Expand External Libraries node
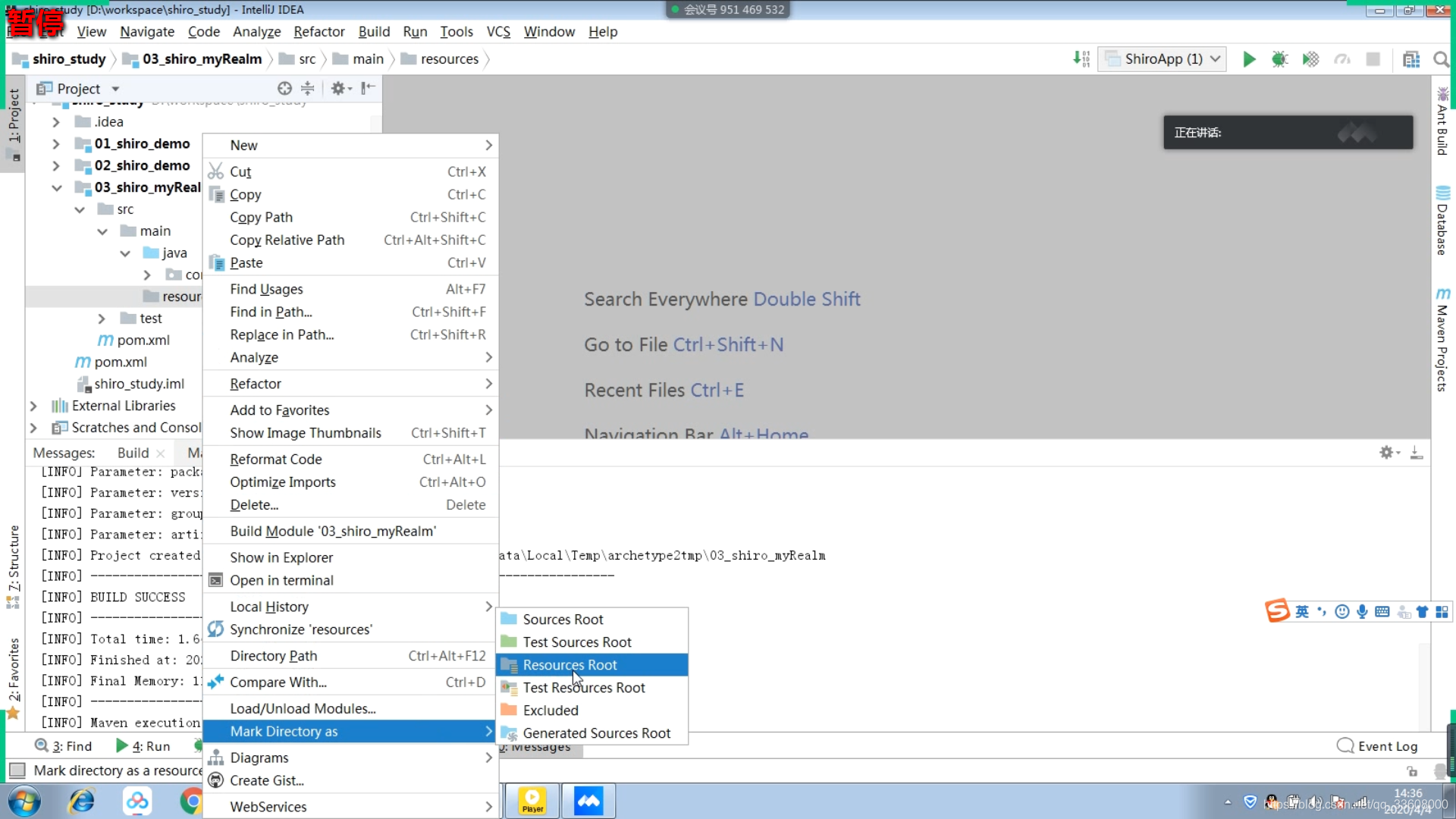This screenshot has width=1456, height=819. click(33, 406)
